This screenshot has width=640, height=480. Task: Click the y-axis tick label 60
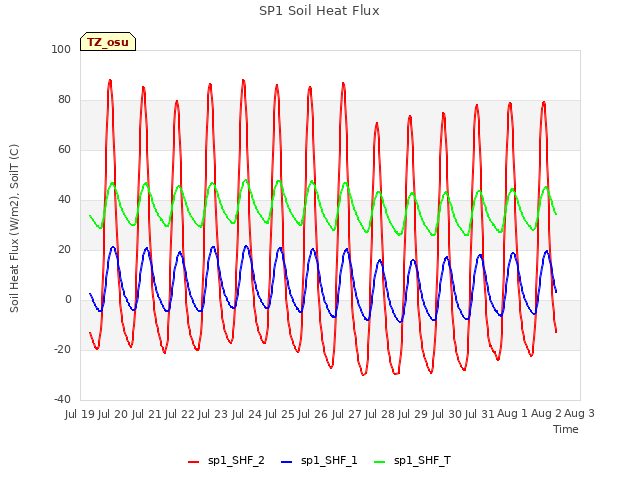point(64,149)
